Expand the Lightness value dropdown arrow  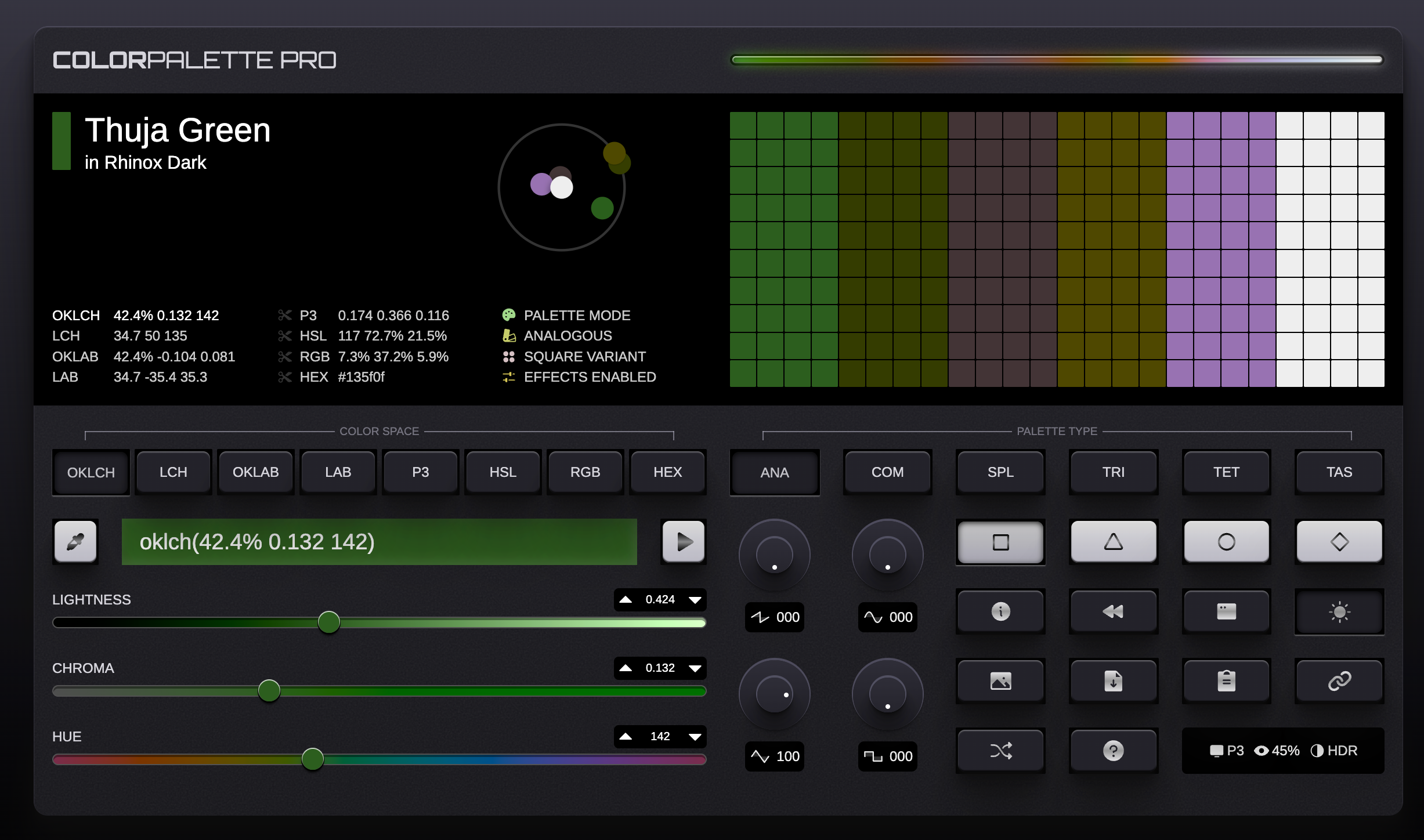pos(695,600)
